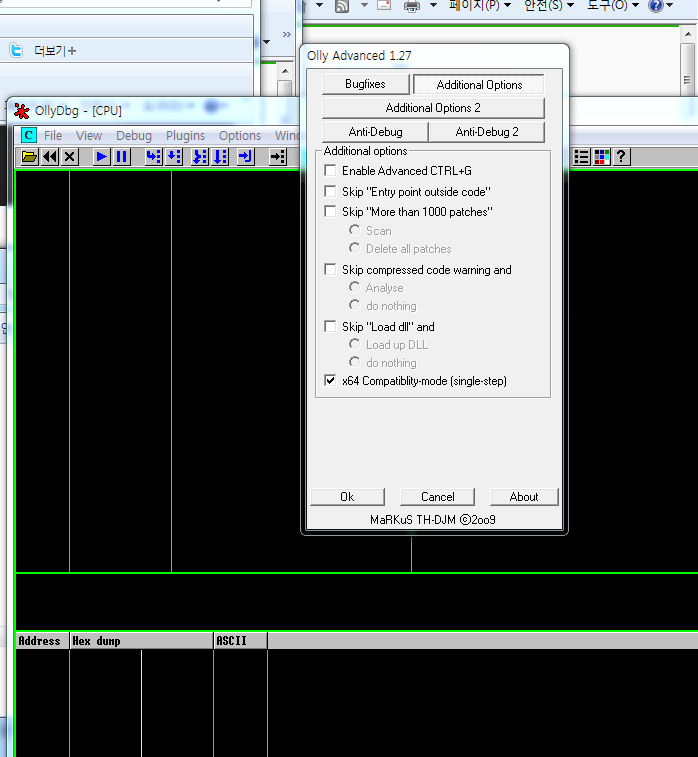Open the 안전(S) dropdown in browser
Image resolution: width=698 pixels, height=757 pixels.
point(549,5)
